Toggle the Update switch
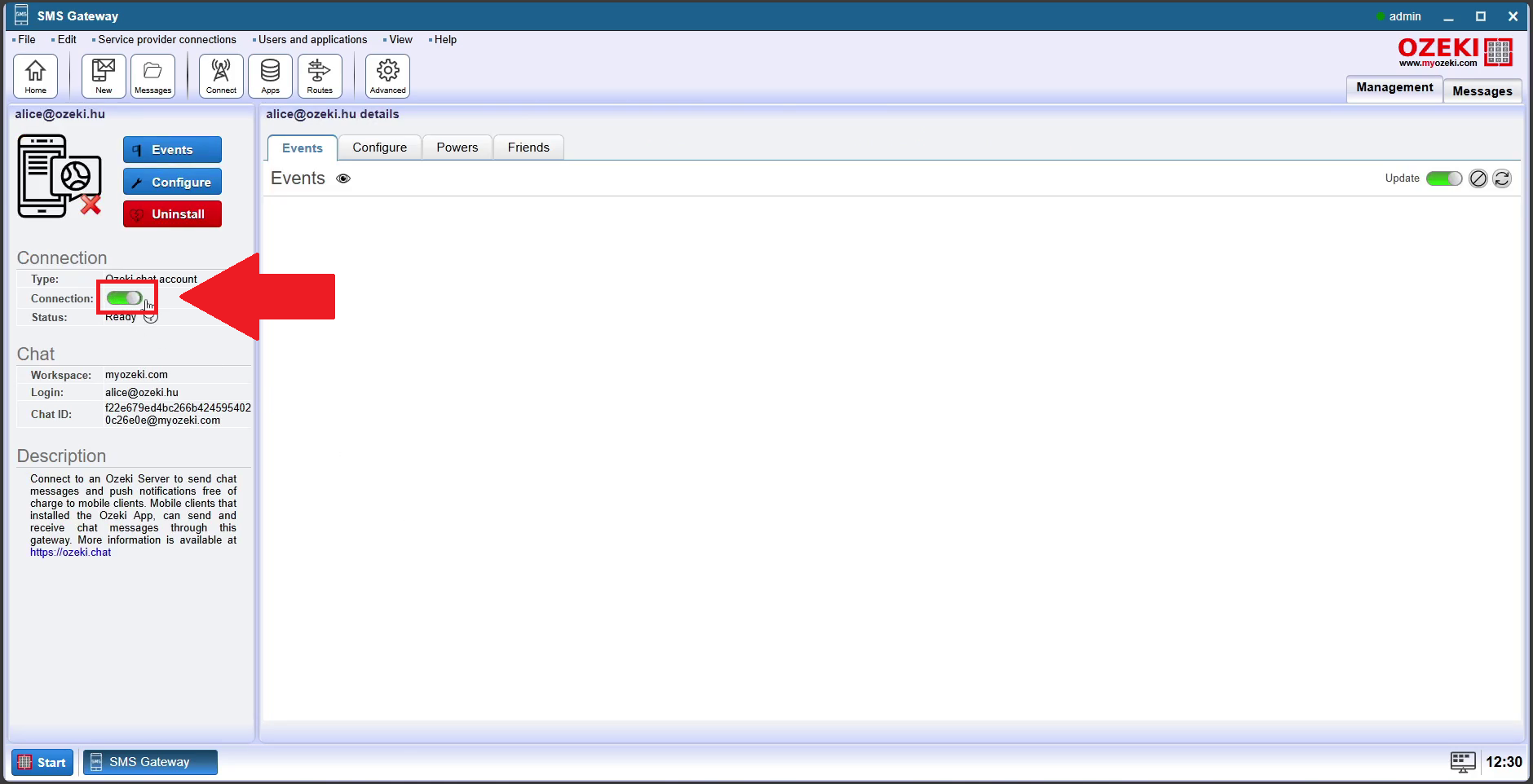1533x784 pixels. tap(1444, 178)
